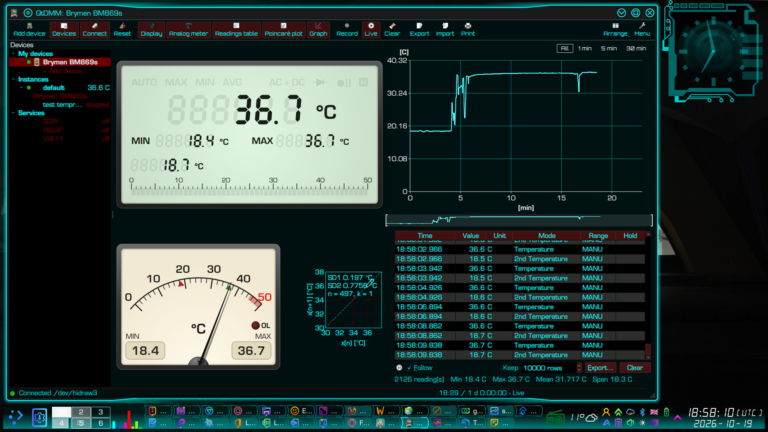768x432 pixels.
Task: Click the readings table vertical scrollbar thumb
Action: (x=648, y=350)
